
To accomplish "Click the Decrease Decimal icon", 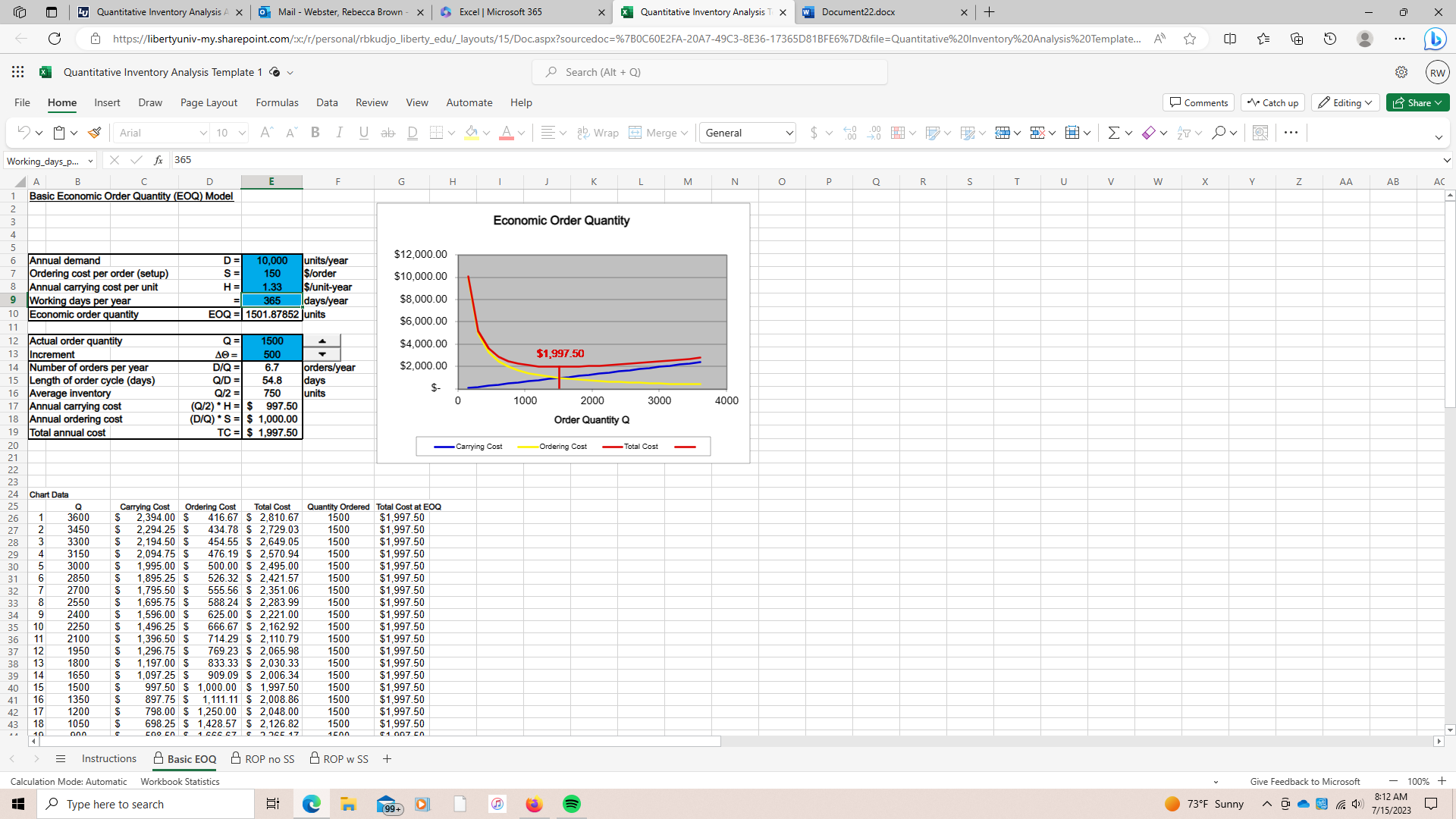I will click(x=874, y=133).
